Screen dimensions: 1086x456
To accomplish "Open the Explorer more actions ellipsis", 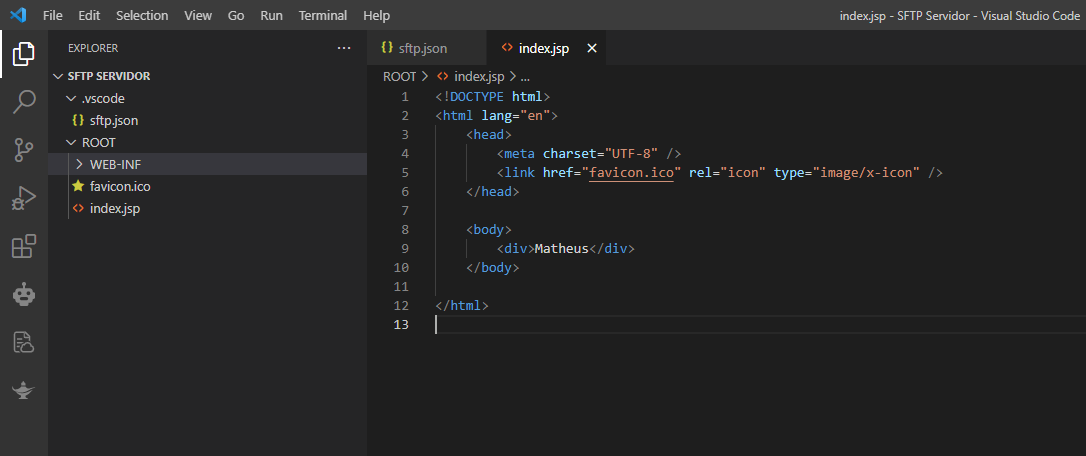I will [344, 48].
